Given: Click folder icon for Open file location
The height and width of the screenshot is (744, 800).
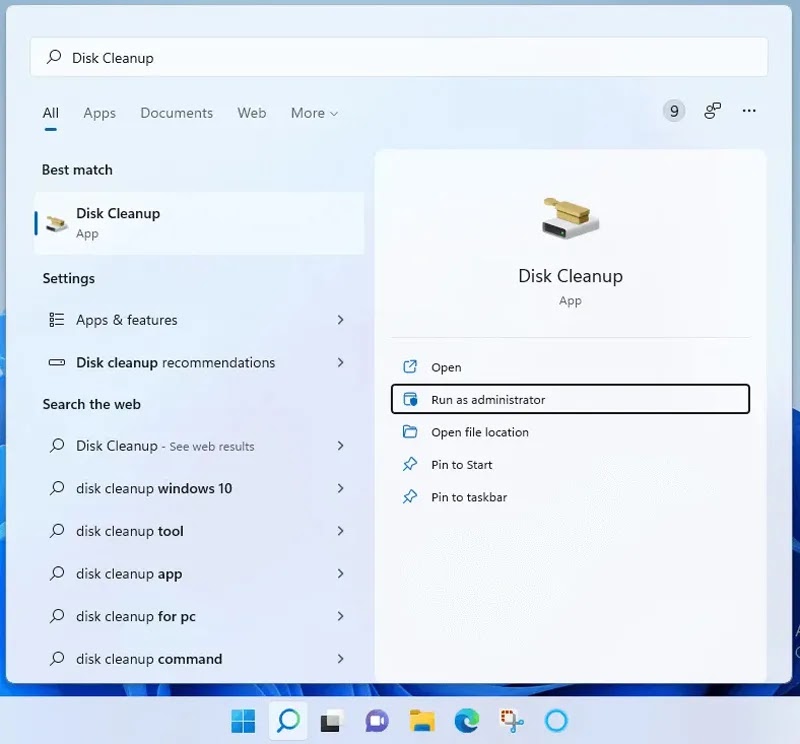Looking at the screenshot, I should tap(410, 432).
